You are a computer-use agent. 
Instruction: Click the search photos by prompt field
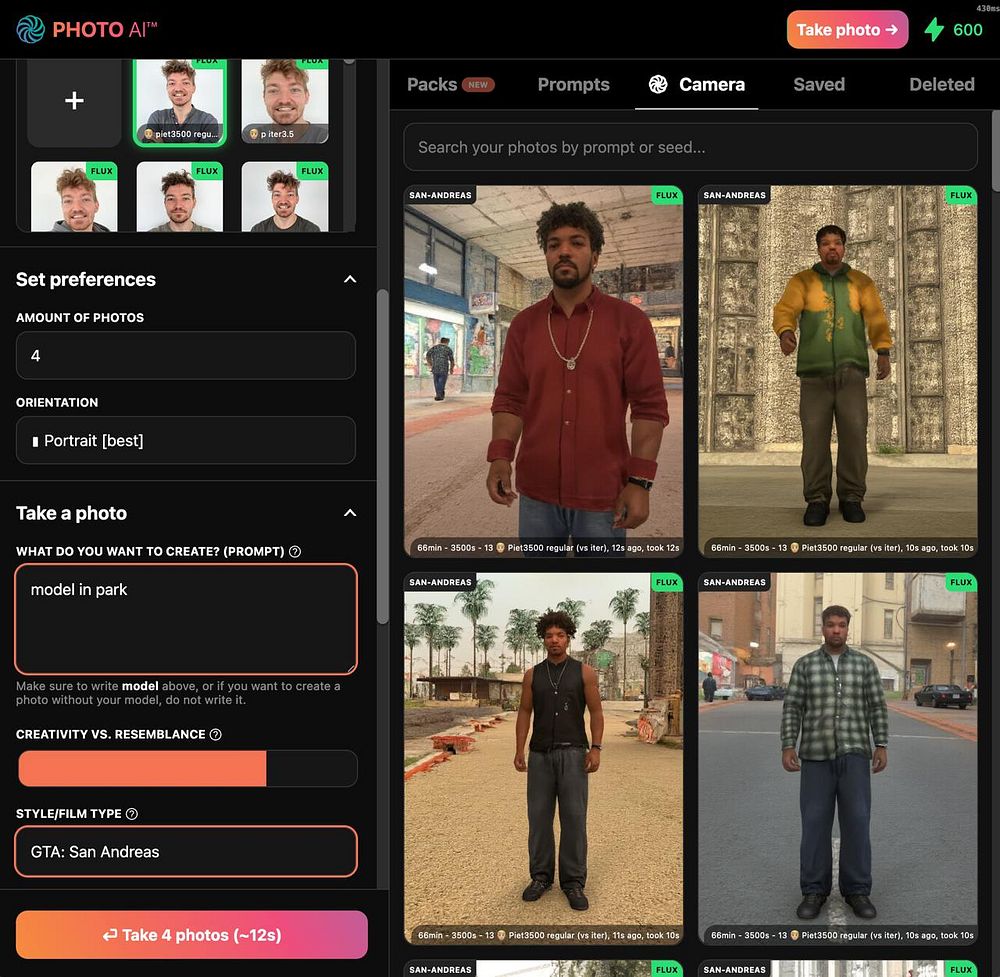pos(690,147)
